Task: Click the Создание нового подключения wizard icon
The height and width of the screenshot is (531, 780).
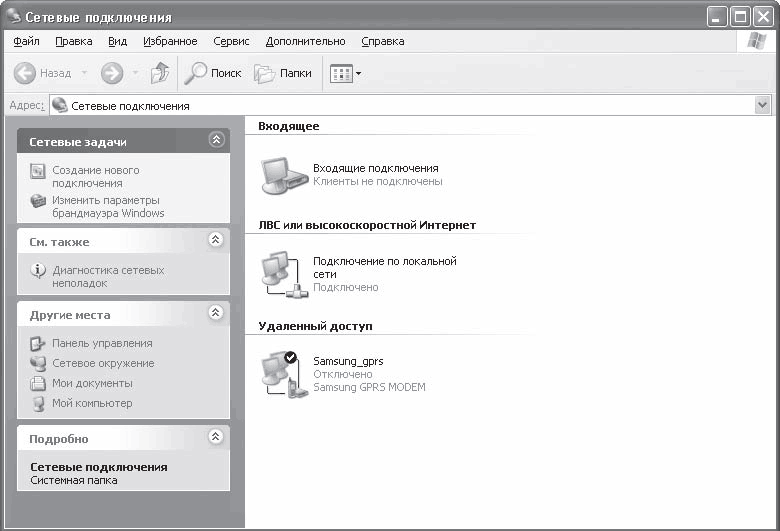Action: [38, 171]
